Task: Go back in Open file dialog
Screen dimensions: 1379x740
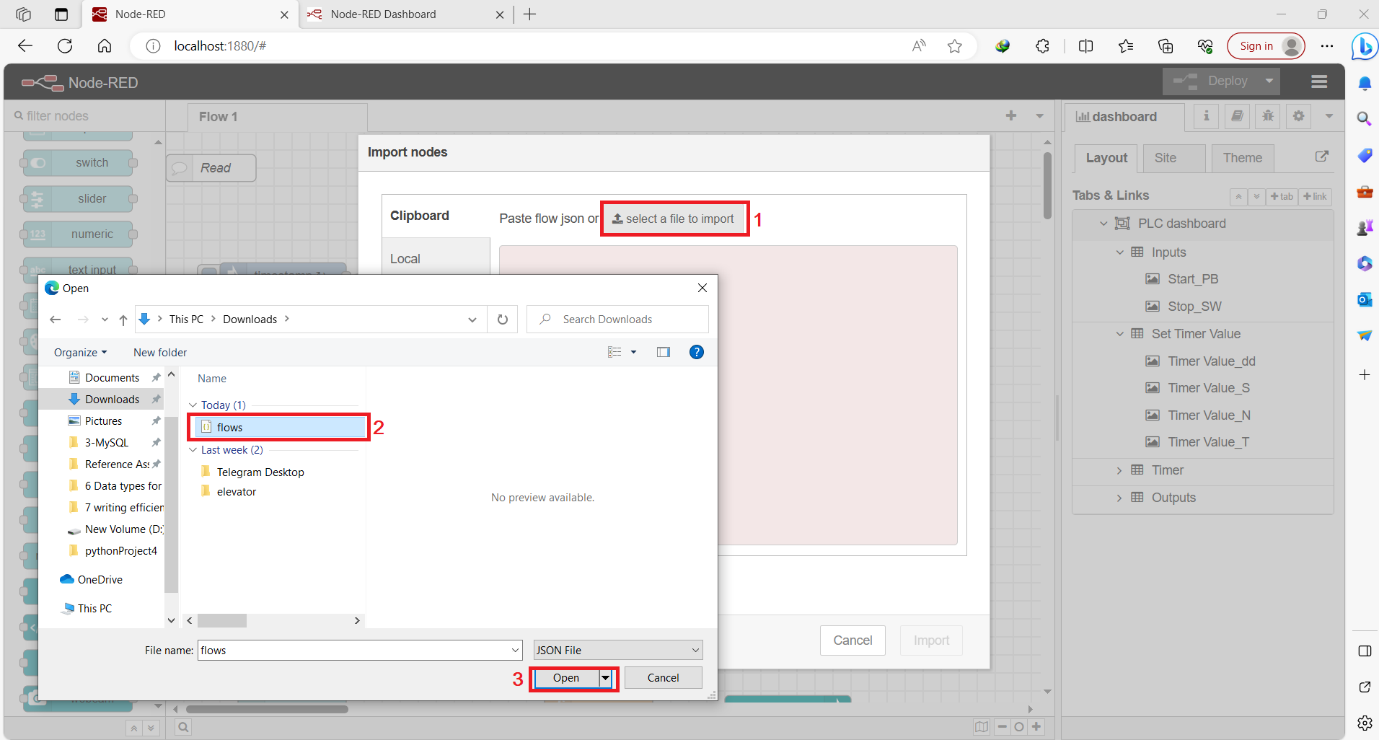Action: pyautogui.click(x=57, y=320)
